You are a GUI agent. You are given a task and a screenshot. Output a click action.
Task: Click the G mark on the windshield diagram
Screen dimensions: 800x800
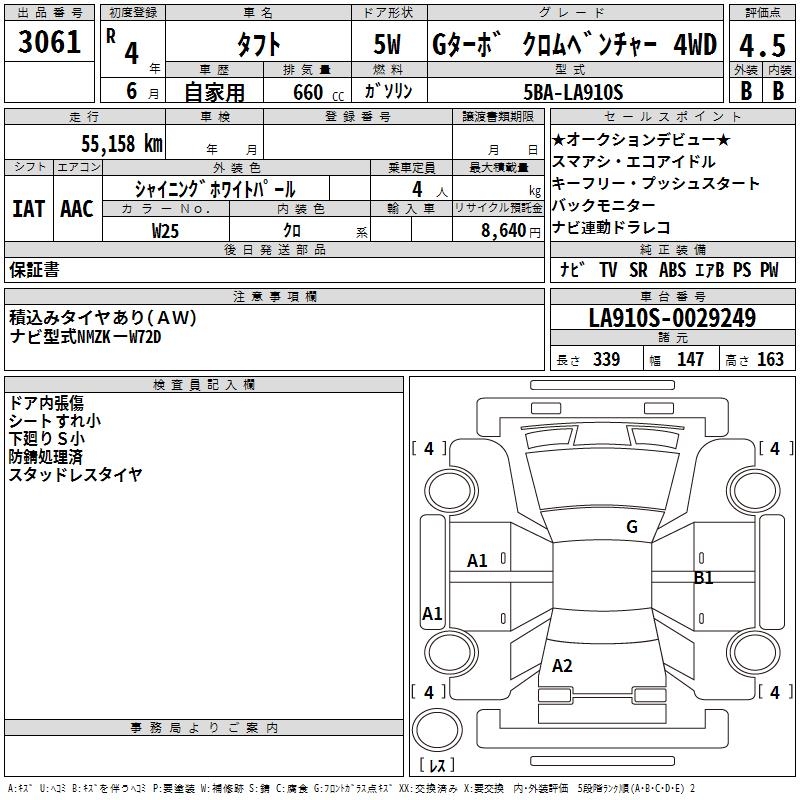pyautogui.click(x=631, y=527)
